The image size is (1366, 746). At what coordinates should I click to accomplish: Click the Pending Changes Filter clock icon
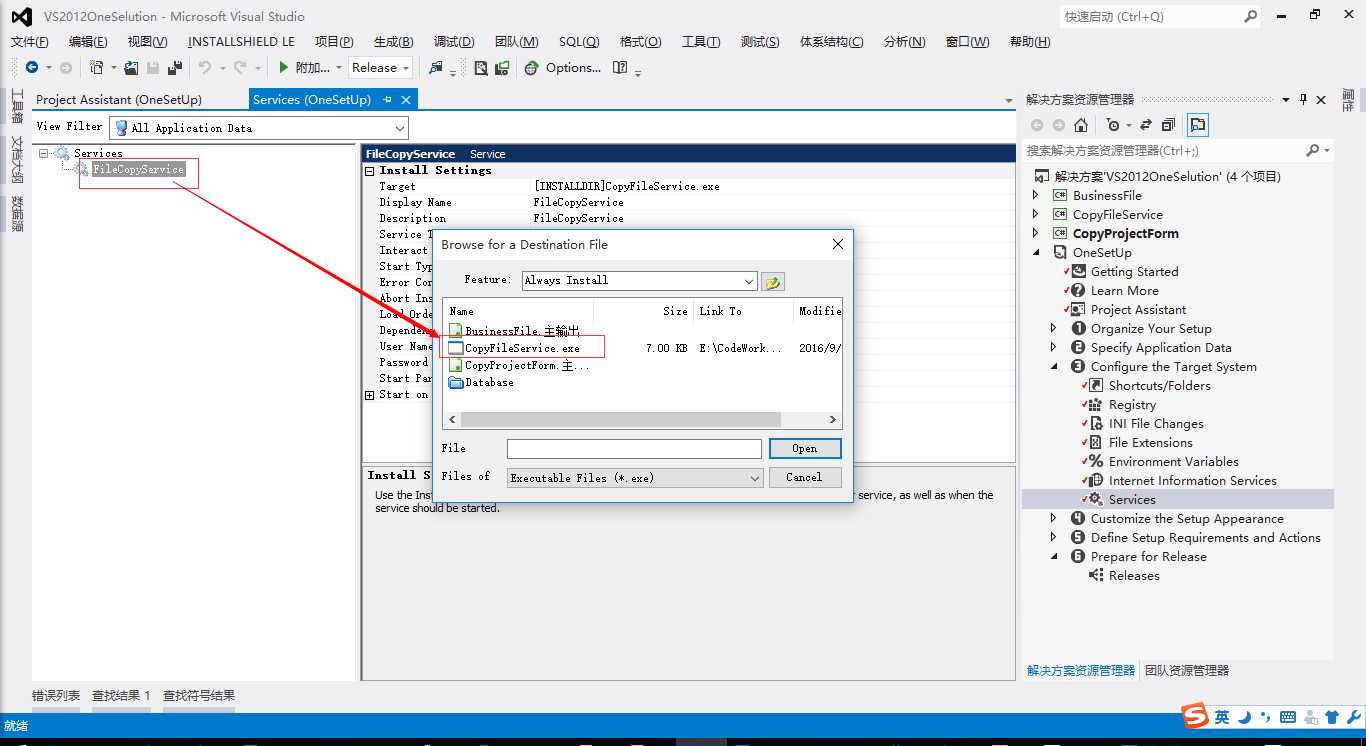click(x=1114, y=125)
